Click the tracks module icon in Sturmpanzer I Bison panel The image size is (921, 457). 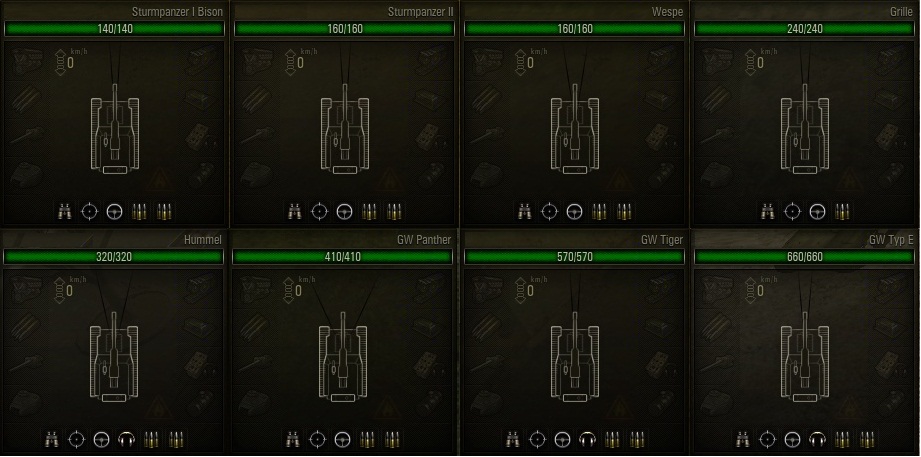coord(25,99)
